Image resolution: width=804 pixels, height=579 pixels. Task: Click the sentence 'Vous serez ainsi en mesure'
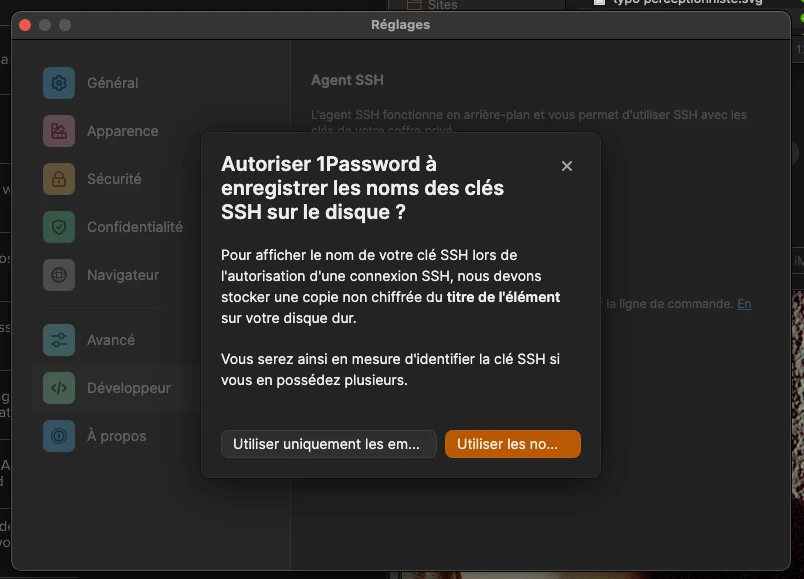tap(311, 359)
